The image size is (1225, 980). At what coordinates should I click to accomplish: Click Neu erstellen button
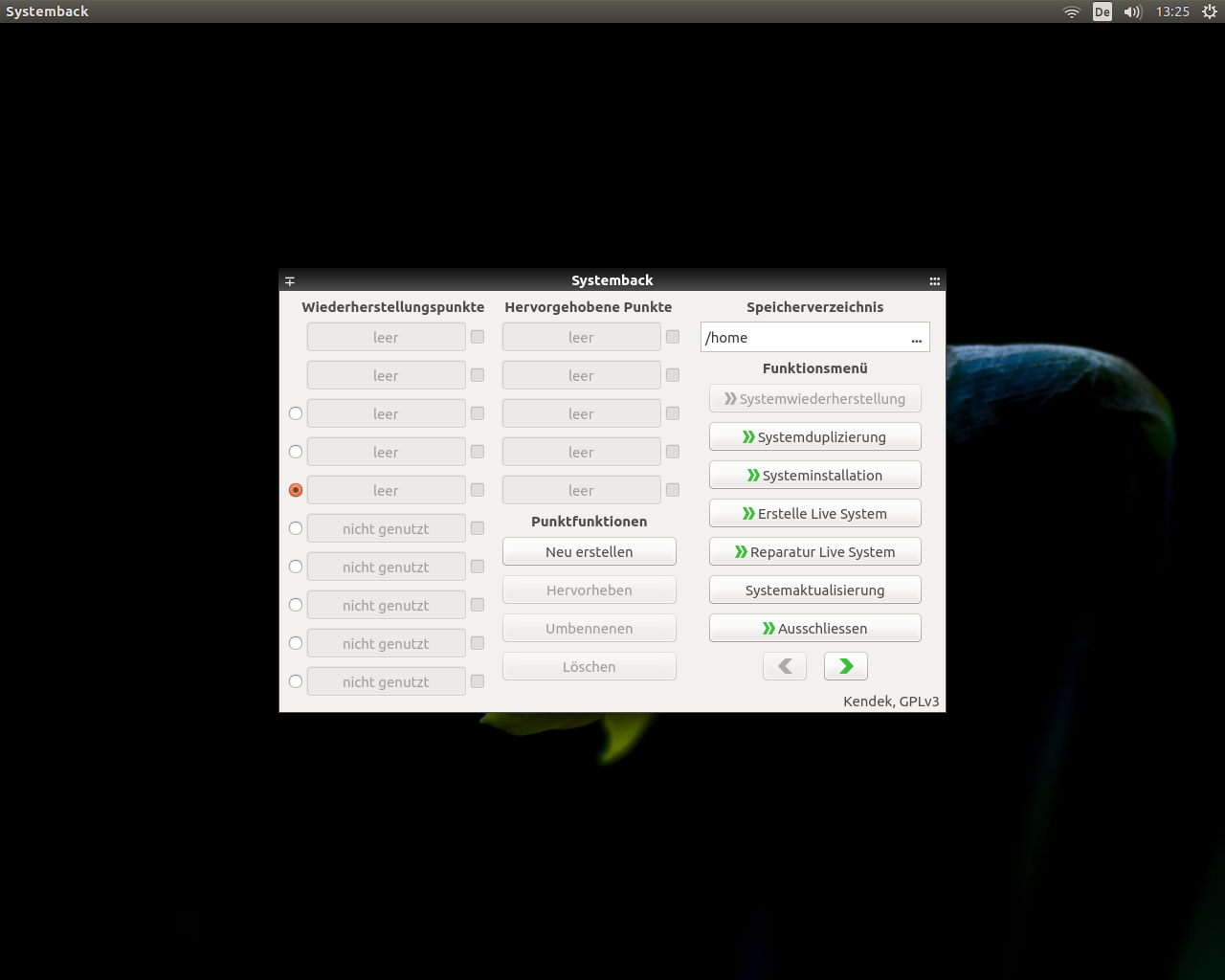[590, 551]
